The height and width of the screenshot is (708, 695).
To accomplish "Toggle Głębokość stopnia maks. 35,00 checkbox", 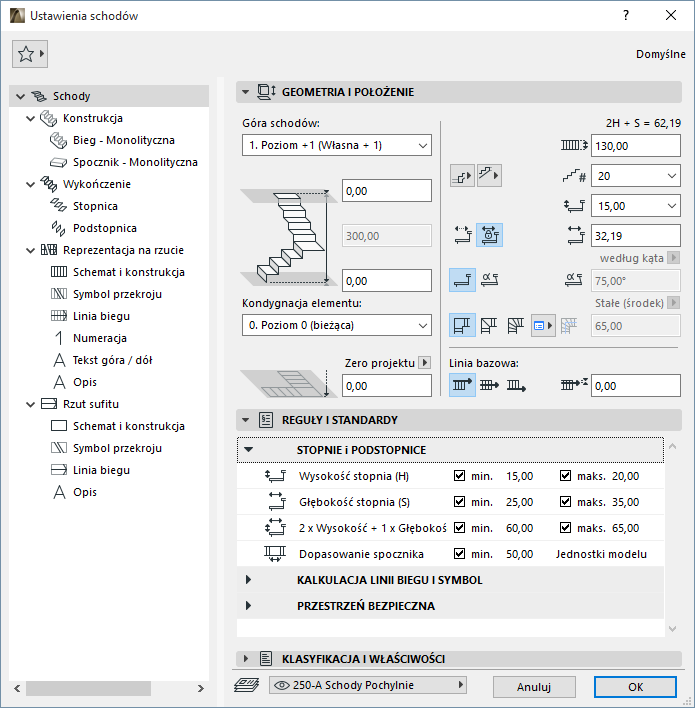I will [x=565, y=502].
